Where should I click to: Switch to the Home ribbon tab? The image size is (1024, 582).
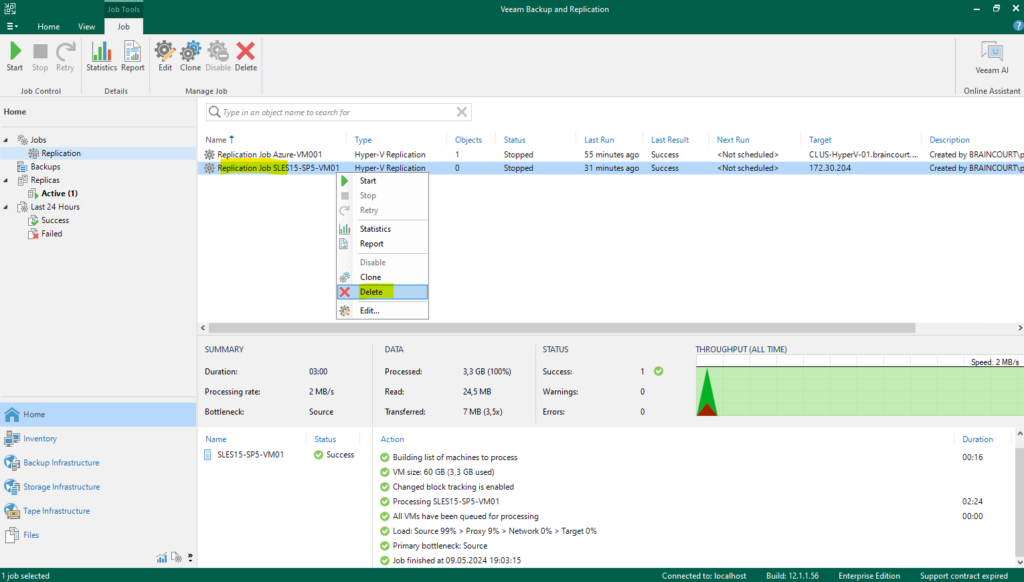pyautogui.click(x=48, y=27)
